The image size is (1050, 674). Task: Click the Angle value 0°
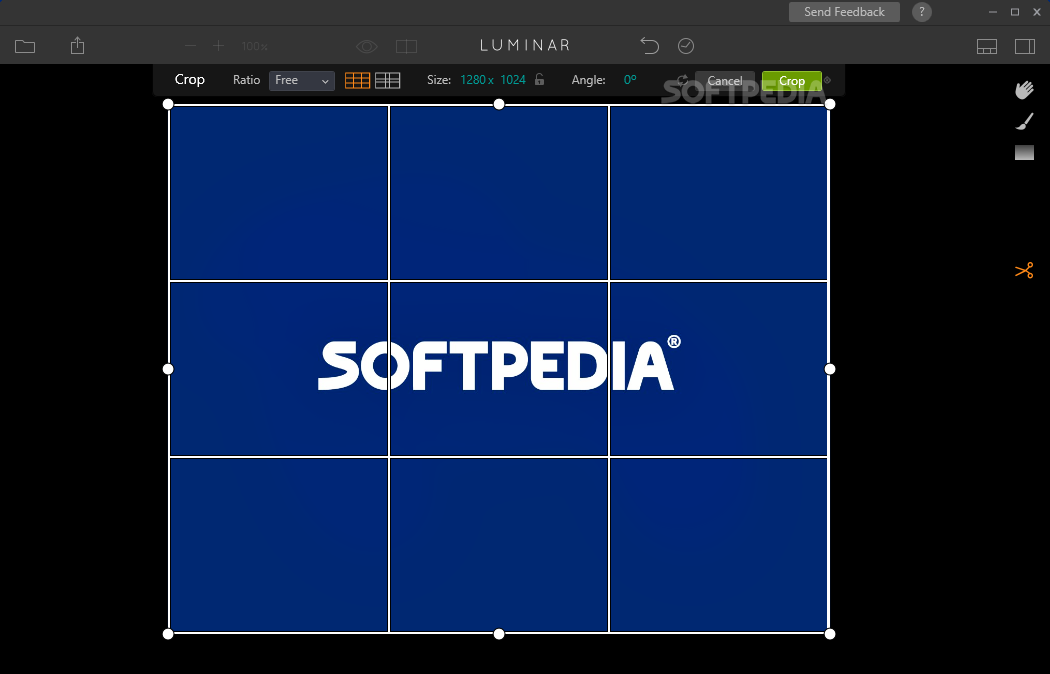click(x=630, y=80)
